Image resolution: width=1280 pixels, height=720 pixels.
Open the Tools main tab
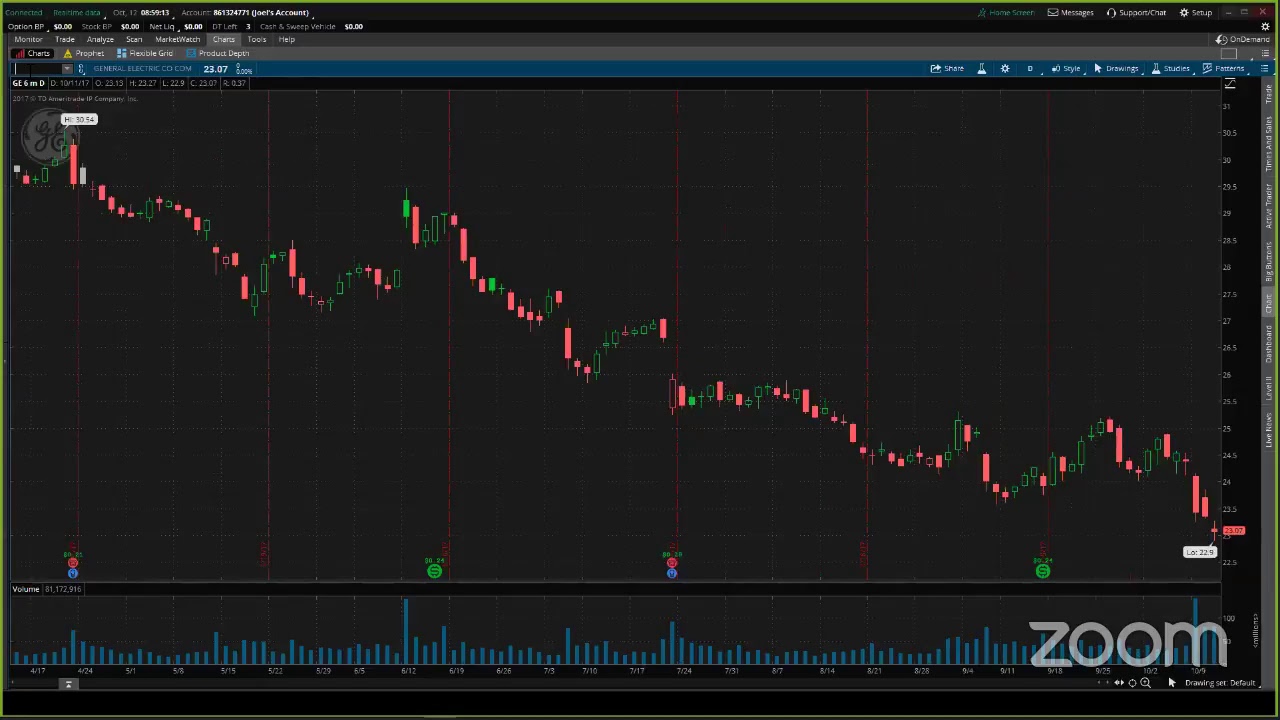(x=257, y=39)
